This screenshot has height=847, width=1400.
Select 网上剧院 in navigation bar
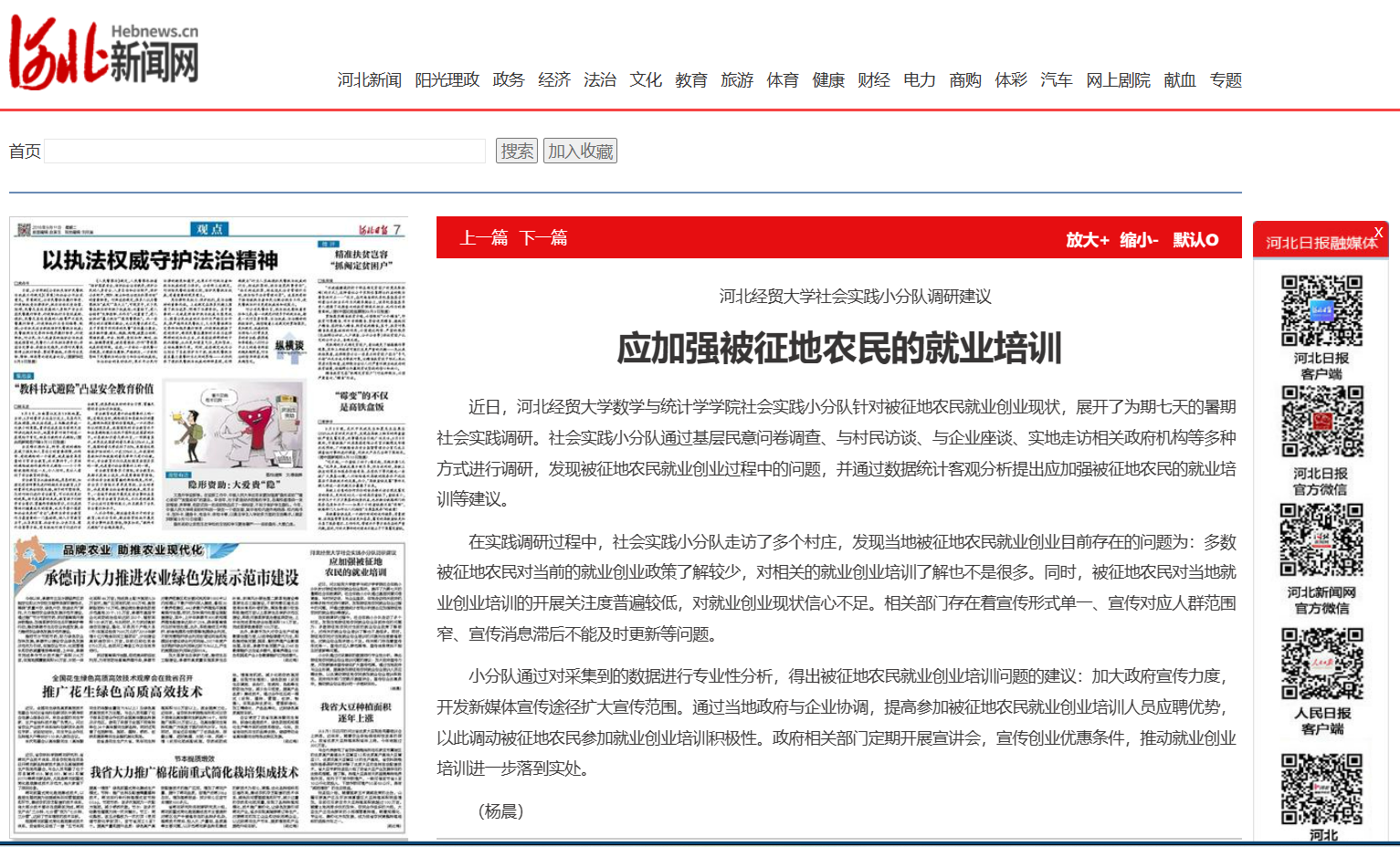pyautogui.click(x=1118, y=80)
